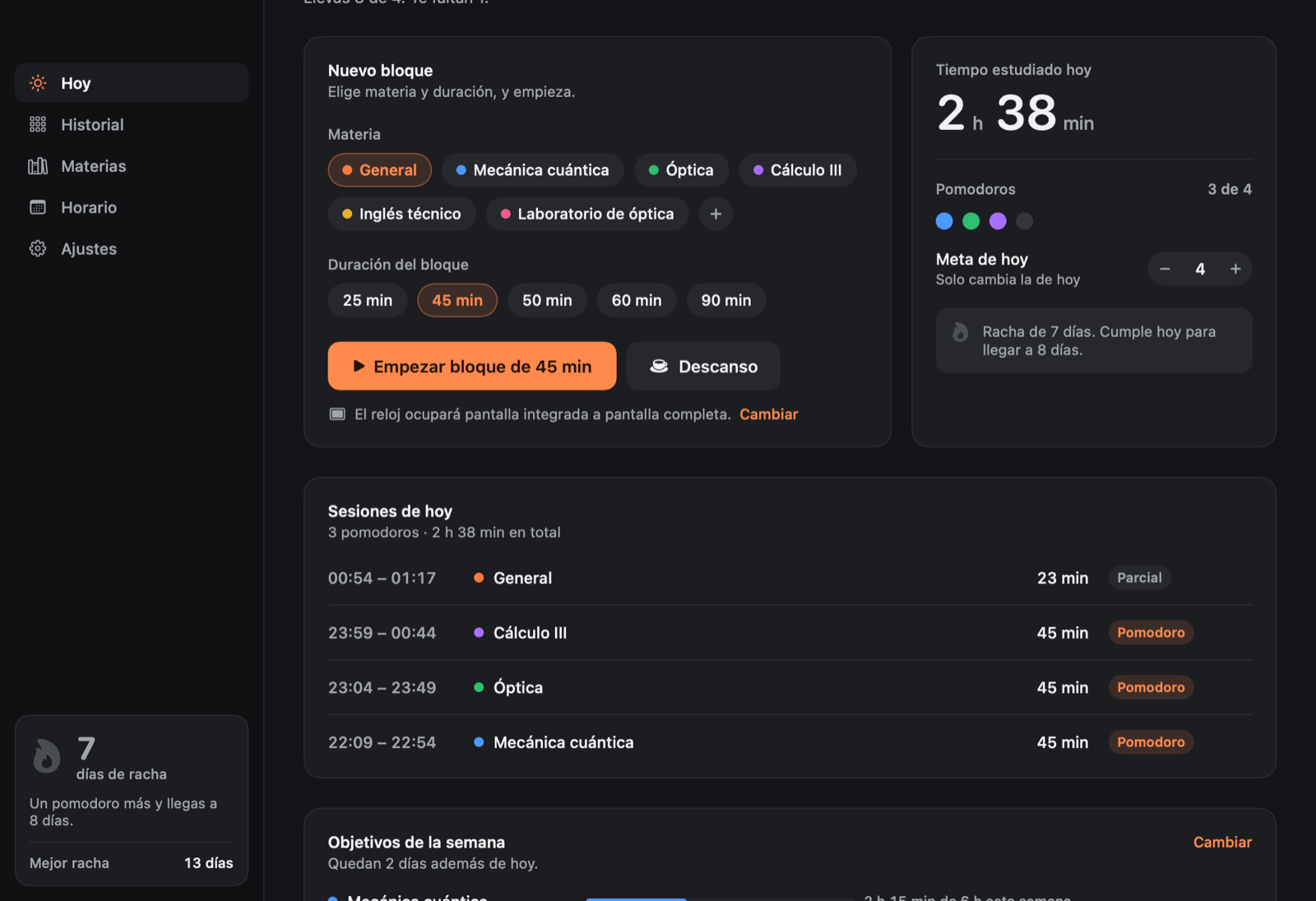Add a new materia with plus chip
Viewport: 1316px width, 901px height.
click(716, 214)
